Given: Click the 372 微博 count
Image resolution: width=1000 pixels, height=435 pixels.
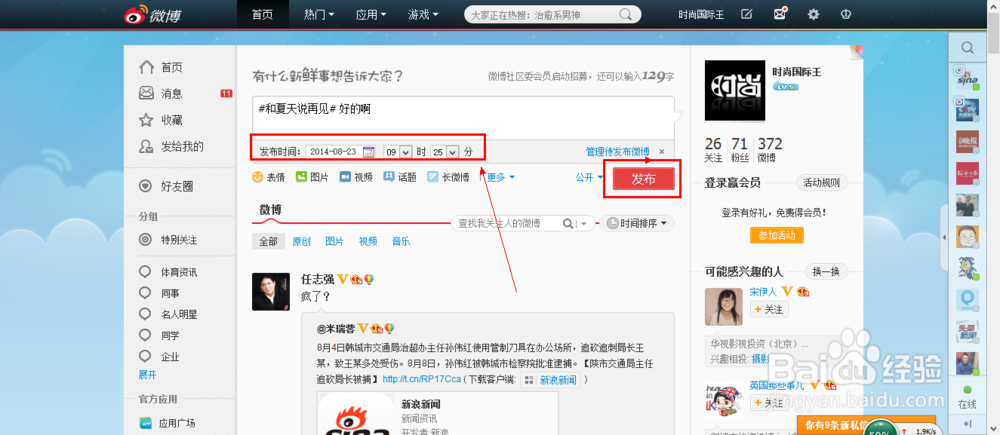Looking at the screenshot, I should pos(770,150).
